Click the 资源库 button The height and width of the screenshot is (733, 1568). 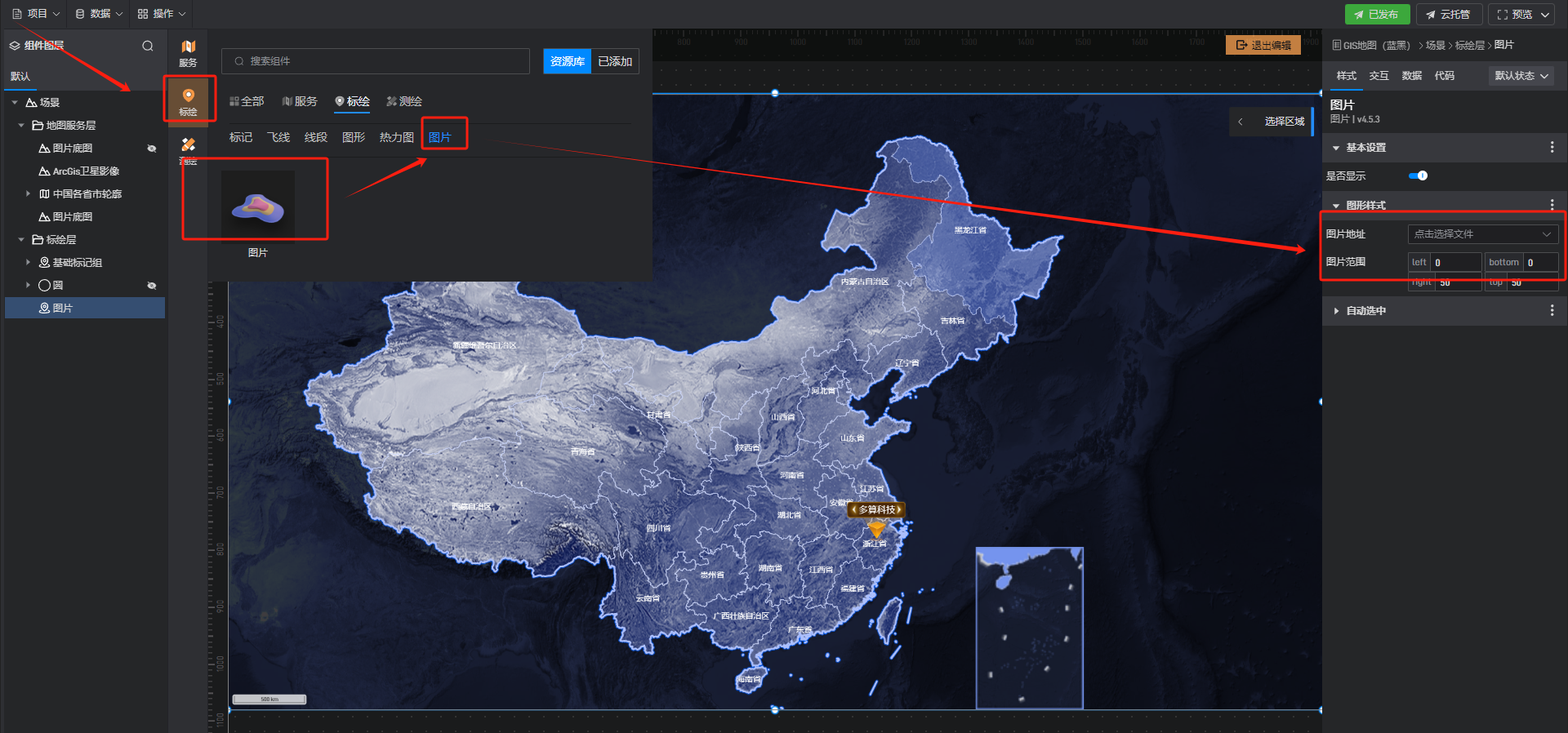[x=567, y=61]
